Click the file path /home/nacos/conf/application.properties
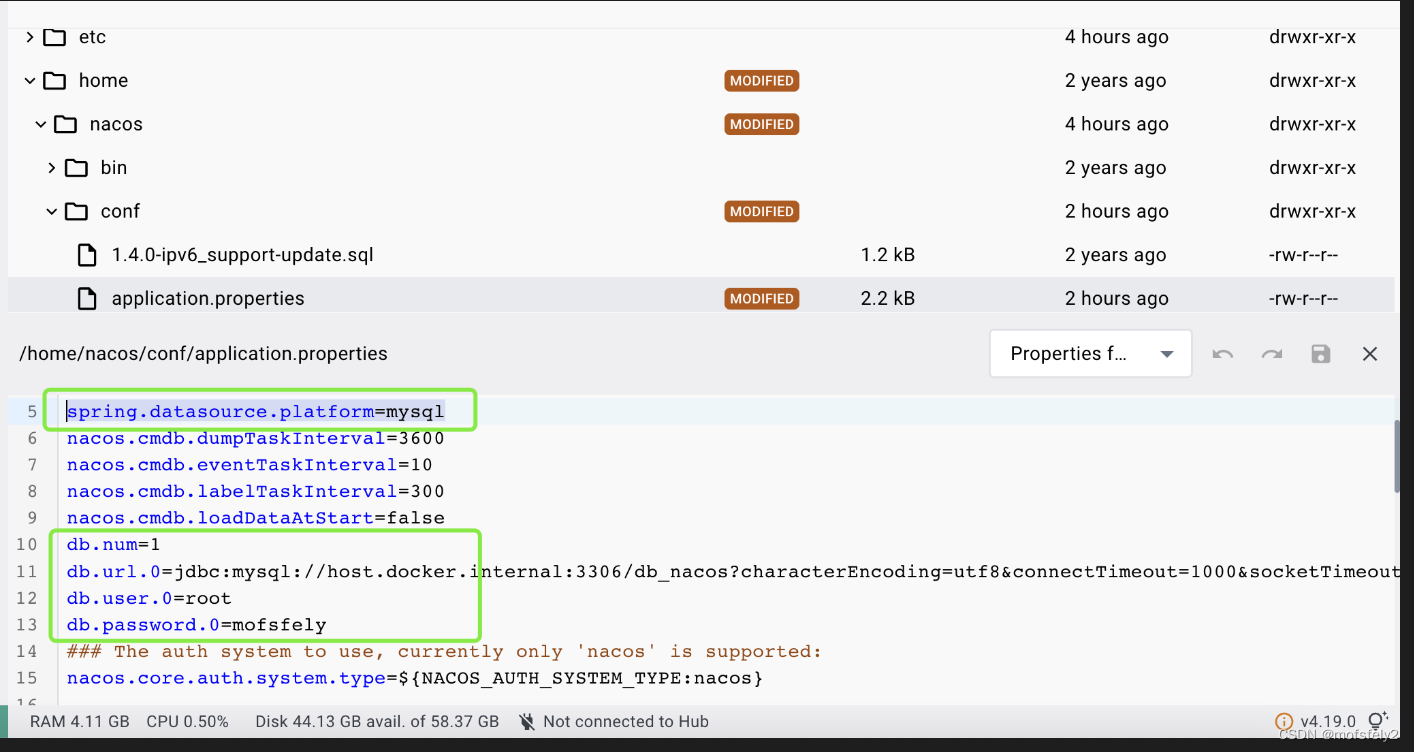1414x752 pixels. [x=203, y=354]
